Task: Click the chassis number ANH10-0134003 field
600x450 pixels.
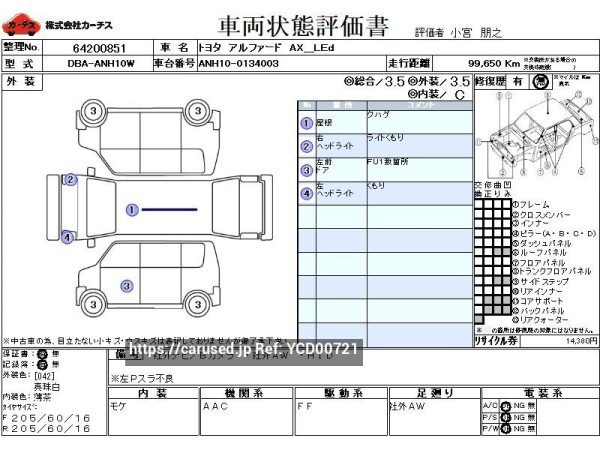Action: [x=240, y=63]
